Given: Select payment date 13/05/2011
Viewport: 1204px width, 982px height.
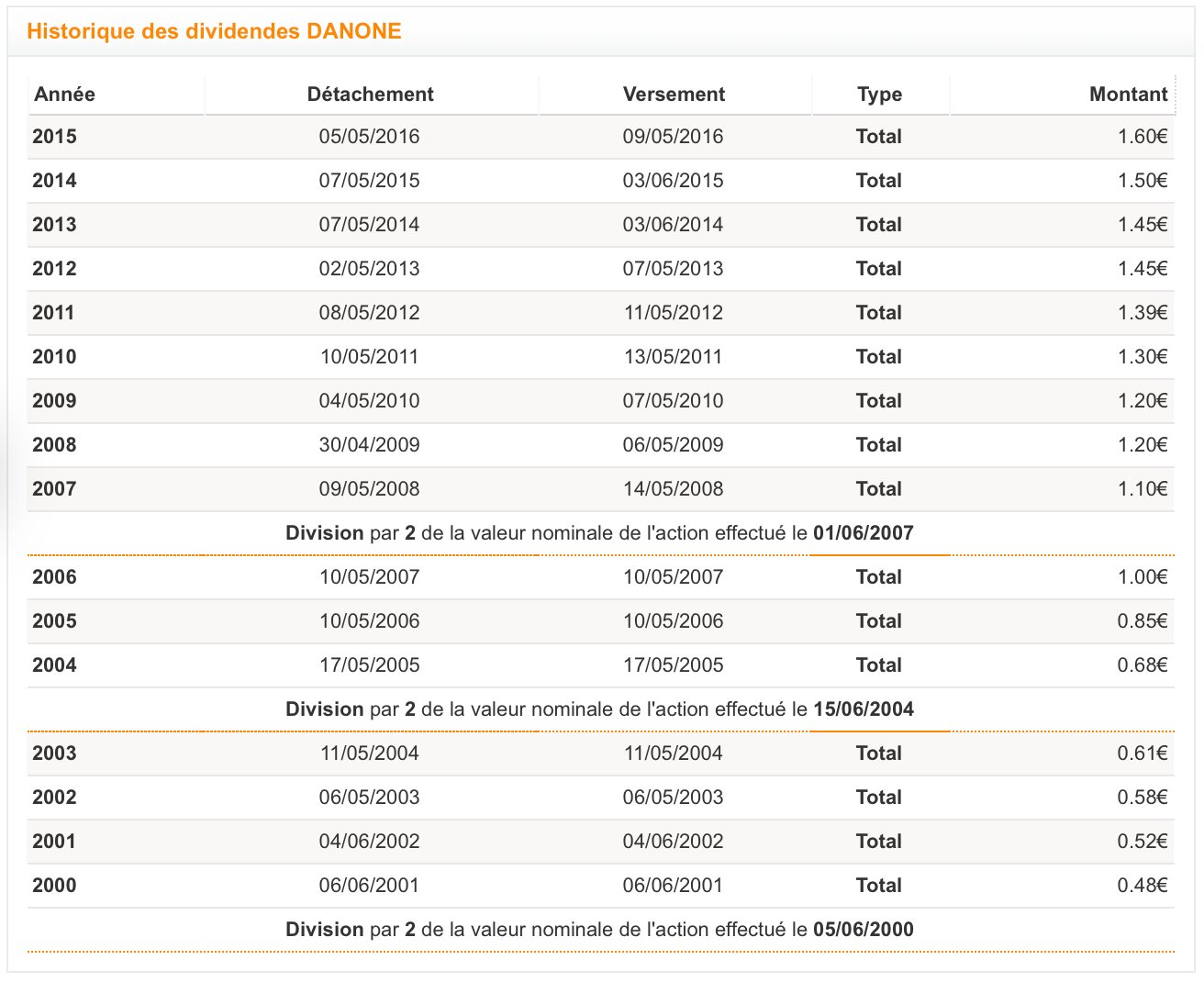Looking at the screenshot, I should coord(673,357).
